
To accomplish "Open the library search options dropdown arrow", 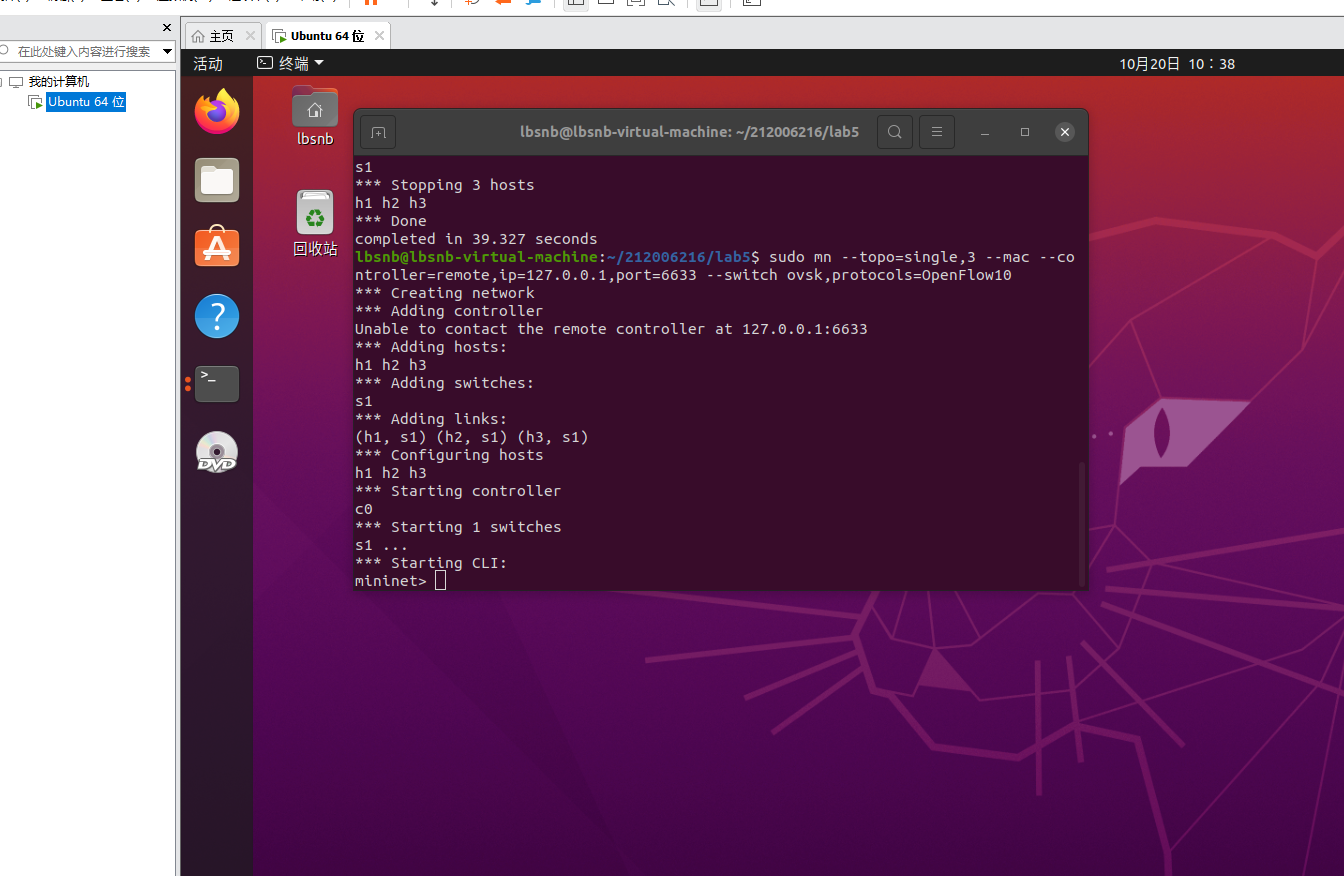I will 168,51.
